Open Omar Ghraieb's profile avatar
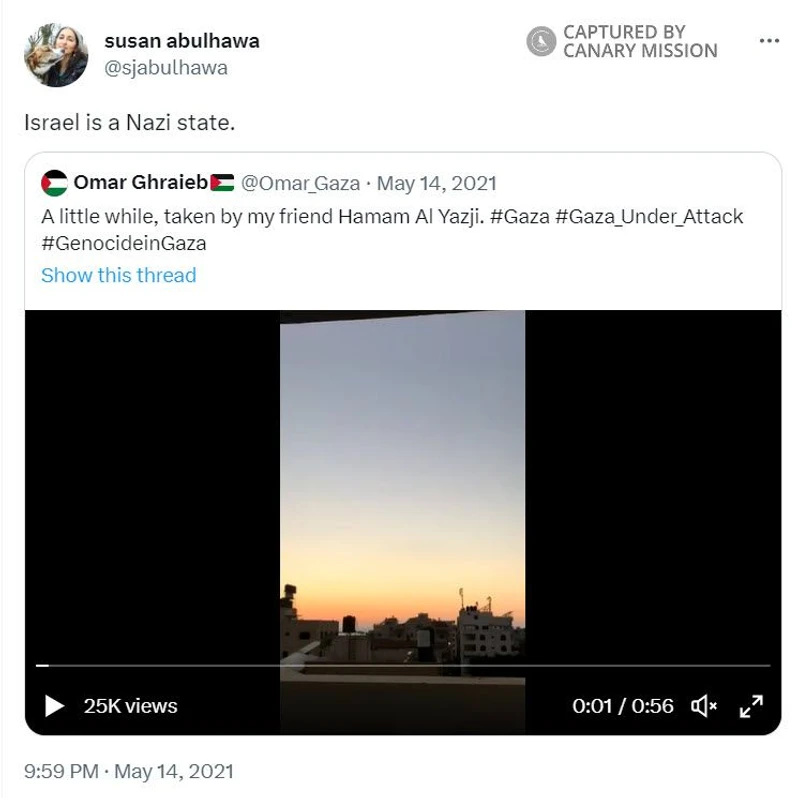The height and width of the screenshot is (798, 800). click(54, 183)
